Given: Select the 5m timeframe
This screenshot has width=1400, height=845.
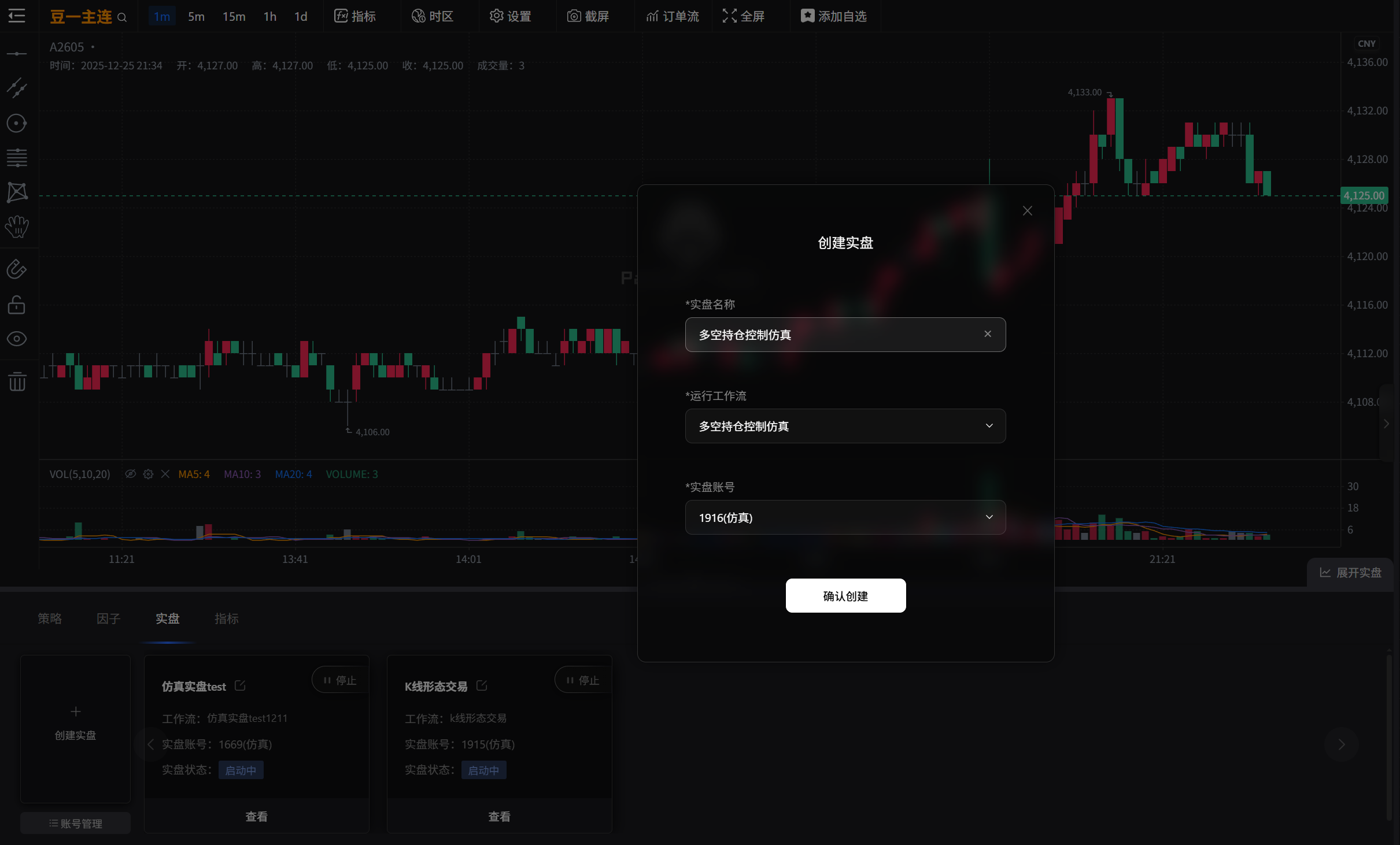Looking at the screenshot, I should [196, 16].
